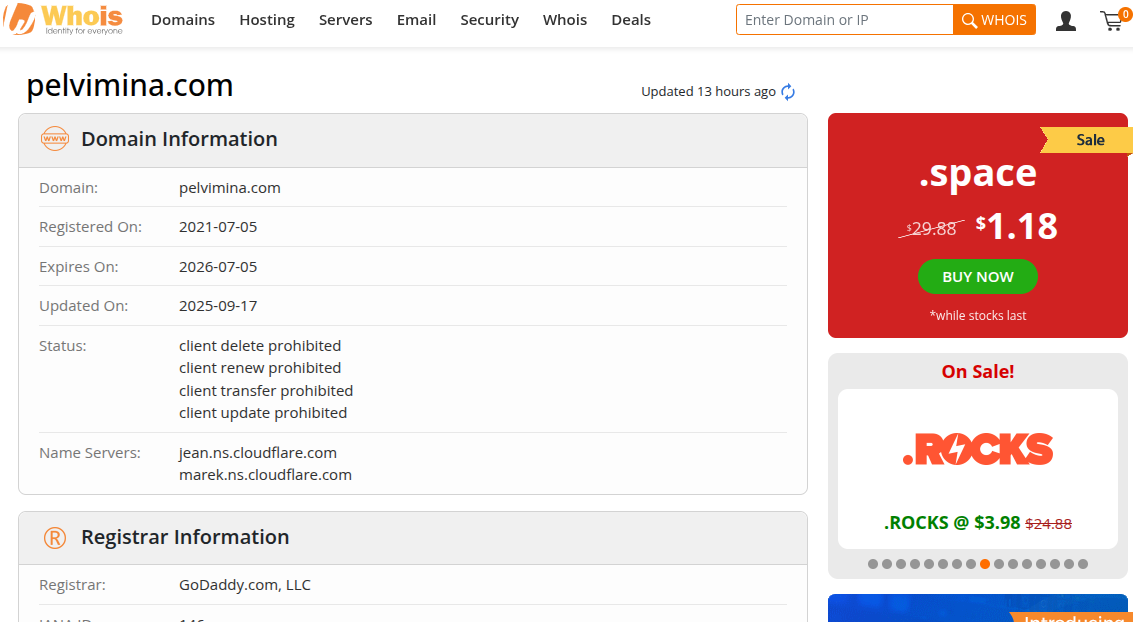
Task: Open the user account icon
Action: [x=1065, y=20]
